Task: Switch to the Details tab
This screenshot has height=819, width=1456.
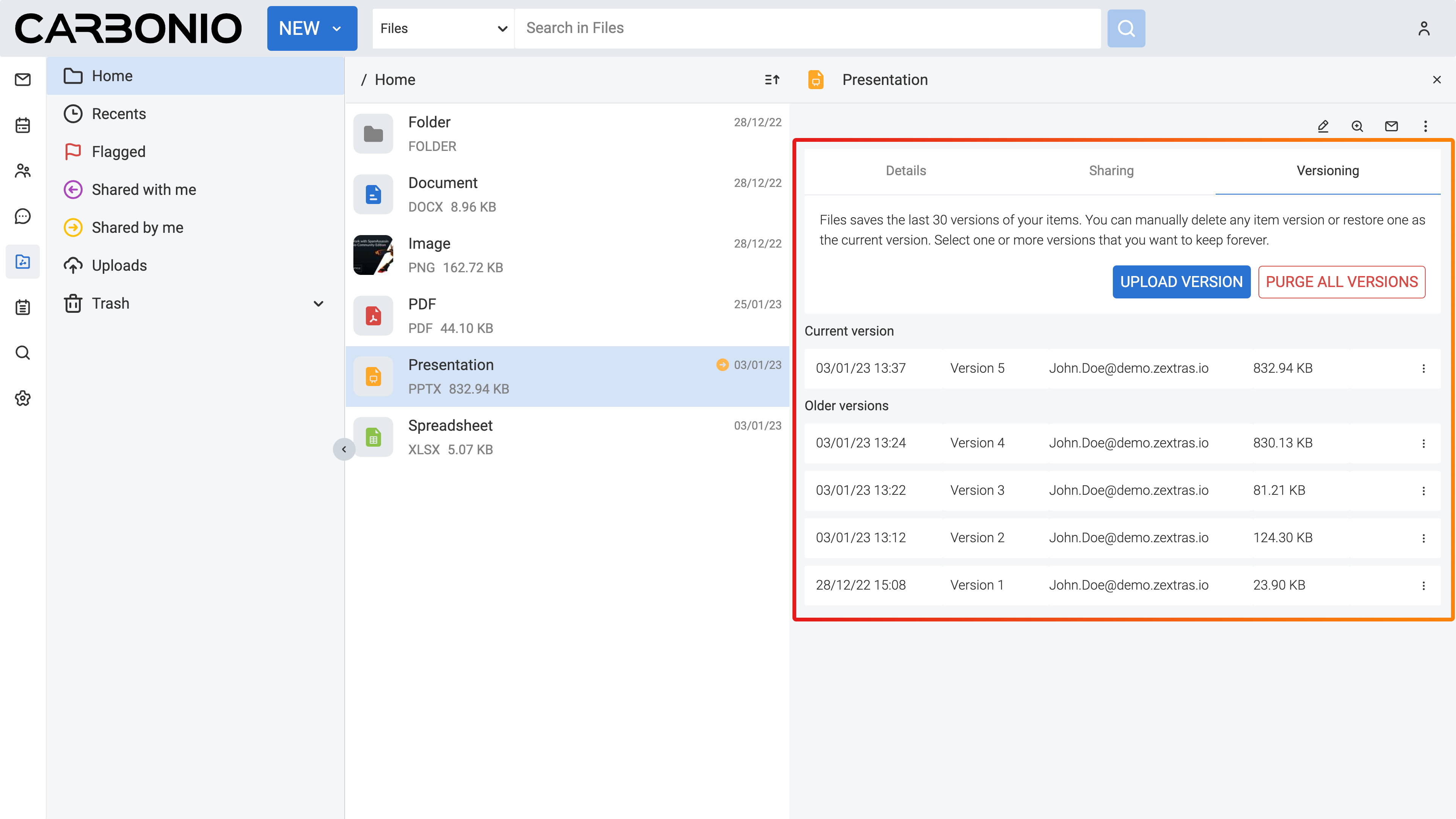Action: [x=905, y=171]
